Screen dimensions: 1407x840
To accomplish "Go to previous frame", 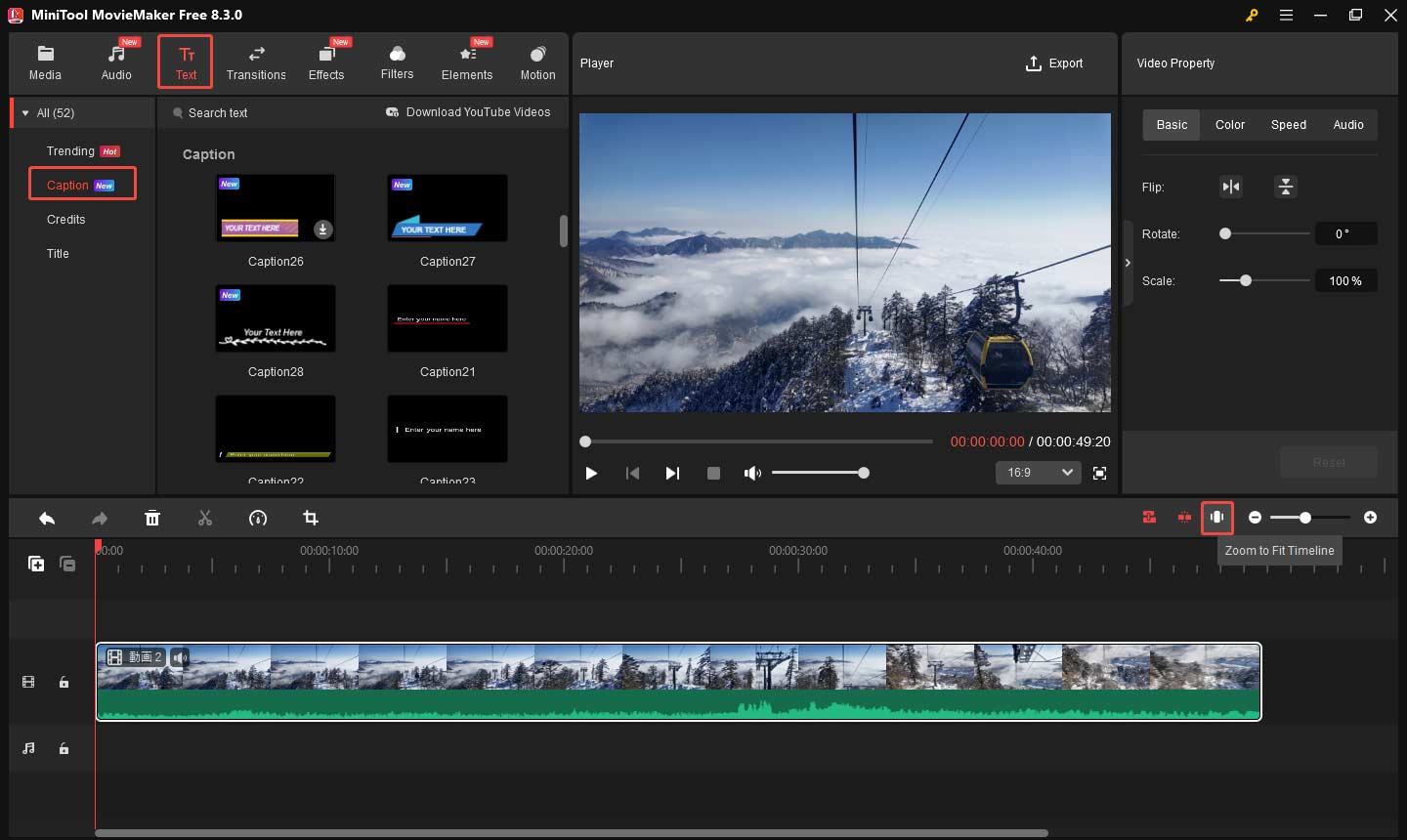I will point(632,473).
